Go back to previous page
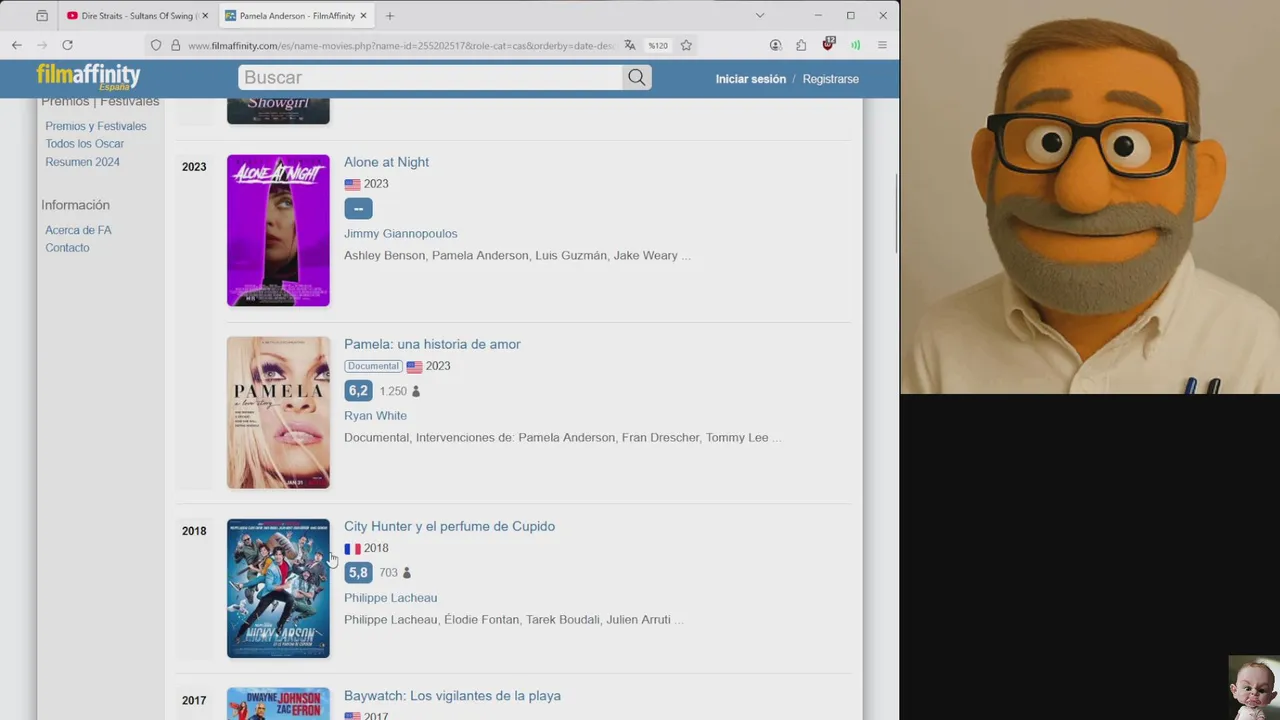This screenshot has width=1280, height=720. 17,45
